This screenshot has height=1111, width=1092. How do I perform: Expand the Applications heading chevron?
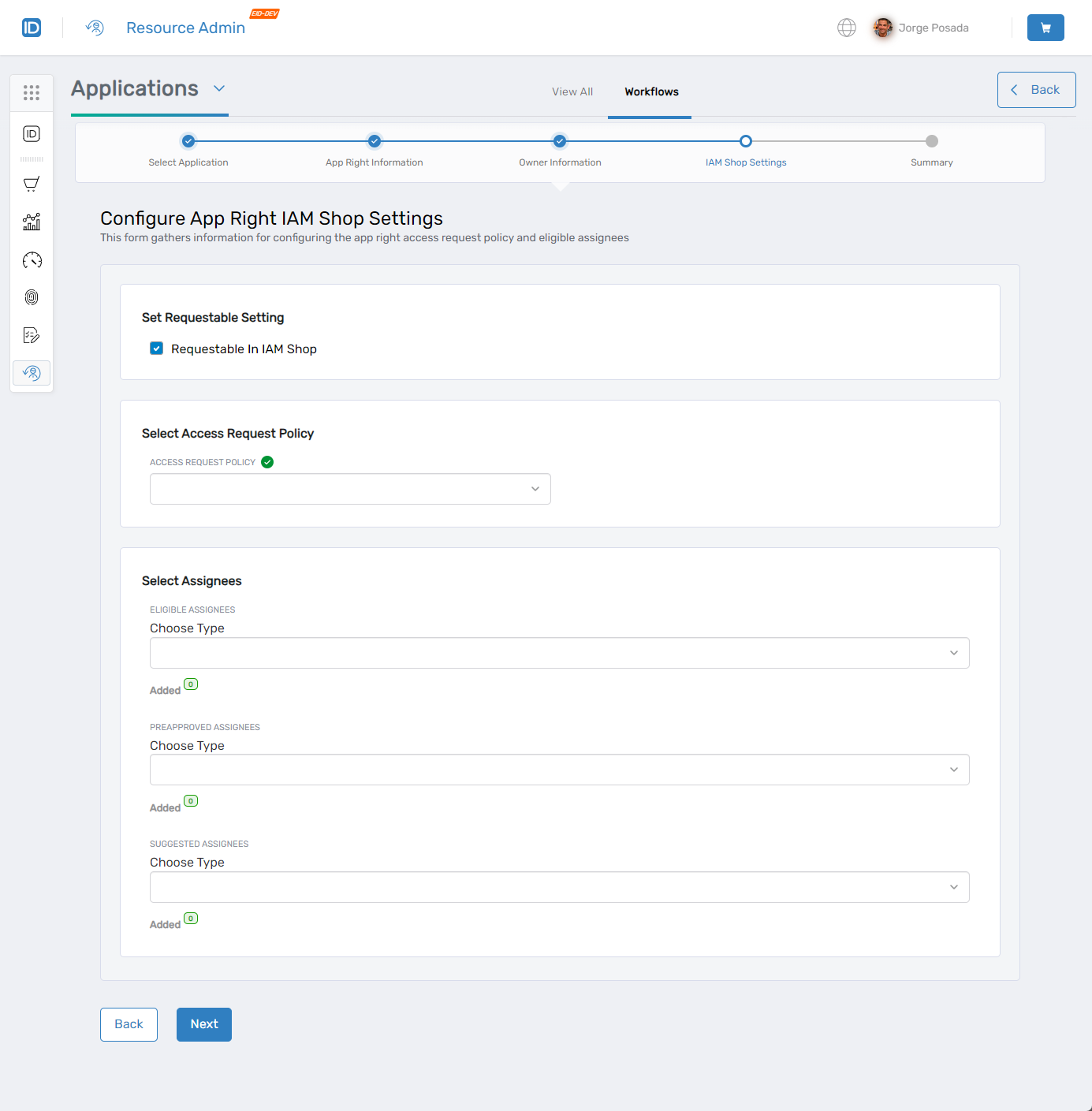pos(219,88)
